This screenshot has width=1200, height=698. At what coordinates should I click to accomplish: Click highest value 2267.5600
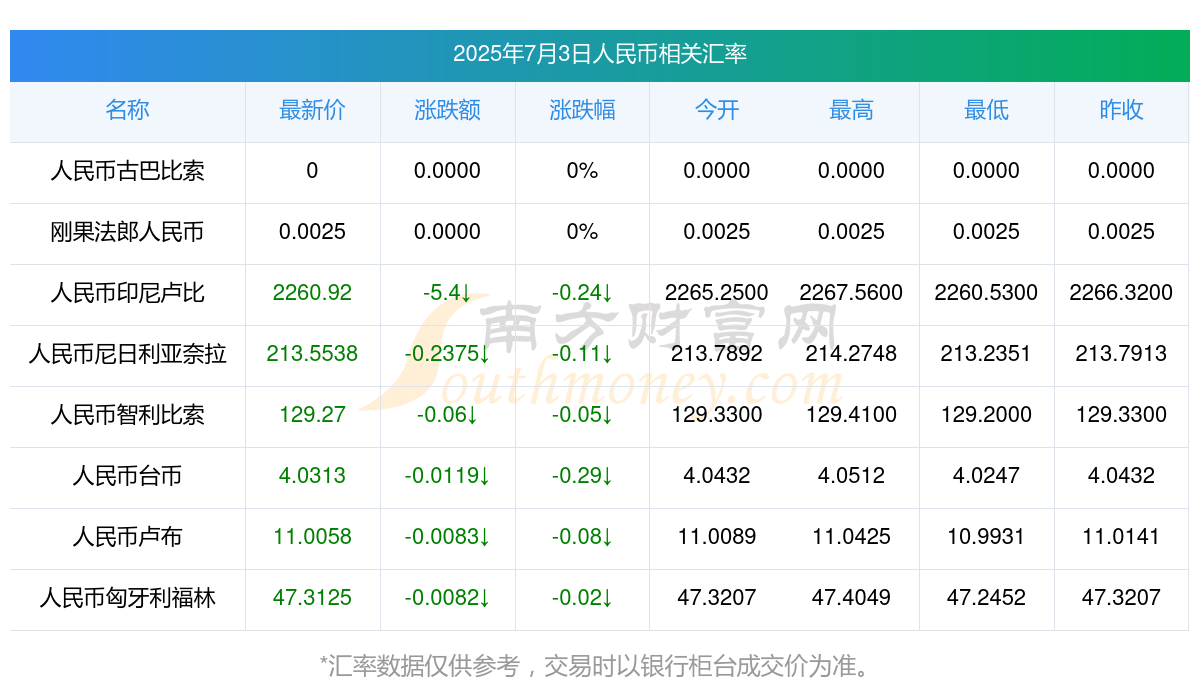click(x=851, y=293)
